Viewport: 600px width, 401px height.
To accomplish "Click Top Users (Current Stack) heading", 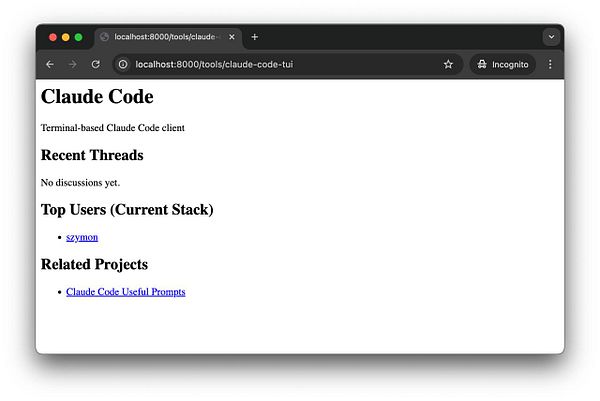I will 127,210.
